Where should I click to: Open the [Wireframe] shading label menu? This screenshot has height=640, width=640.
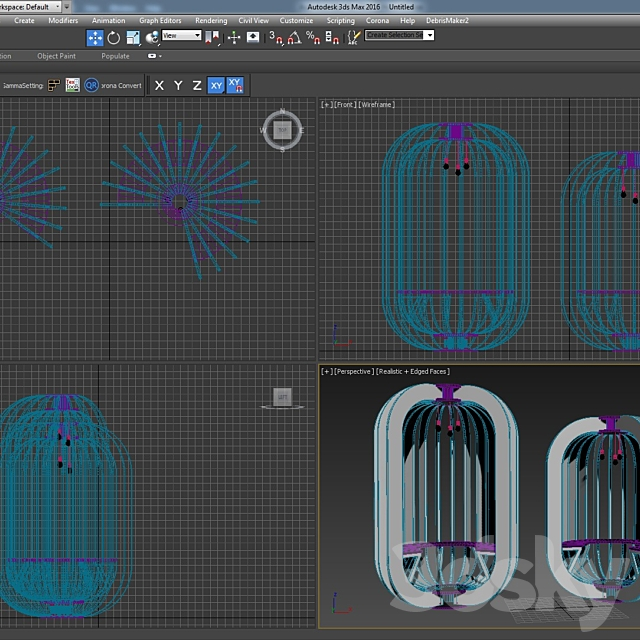pos(377,104)
